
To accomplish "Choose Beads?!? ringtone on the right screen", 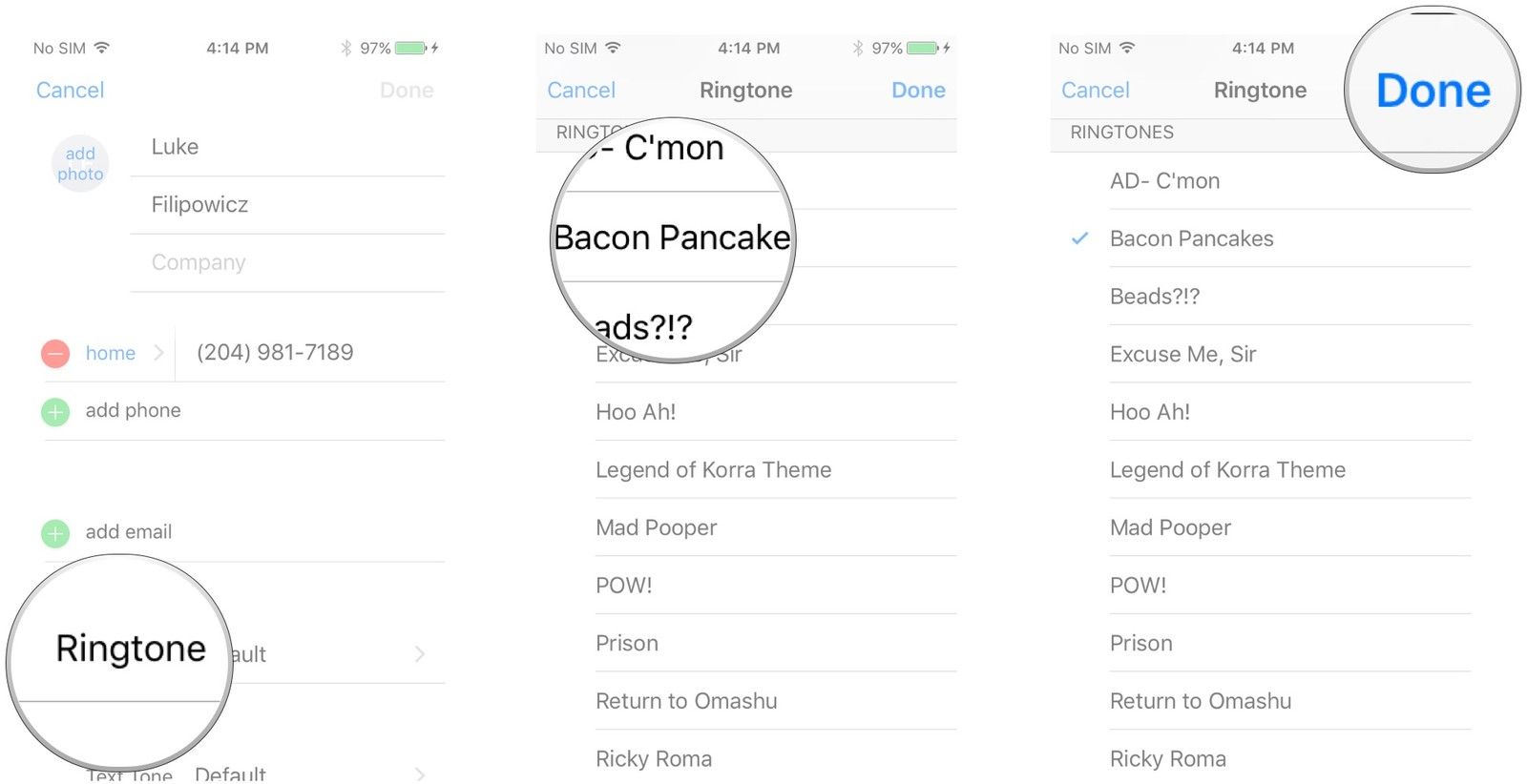I will pos(1155,297).
